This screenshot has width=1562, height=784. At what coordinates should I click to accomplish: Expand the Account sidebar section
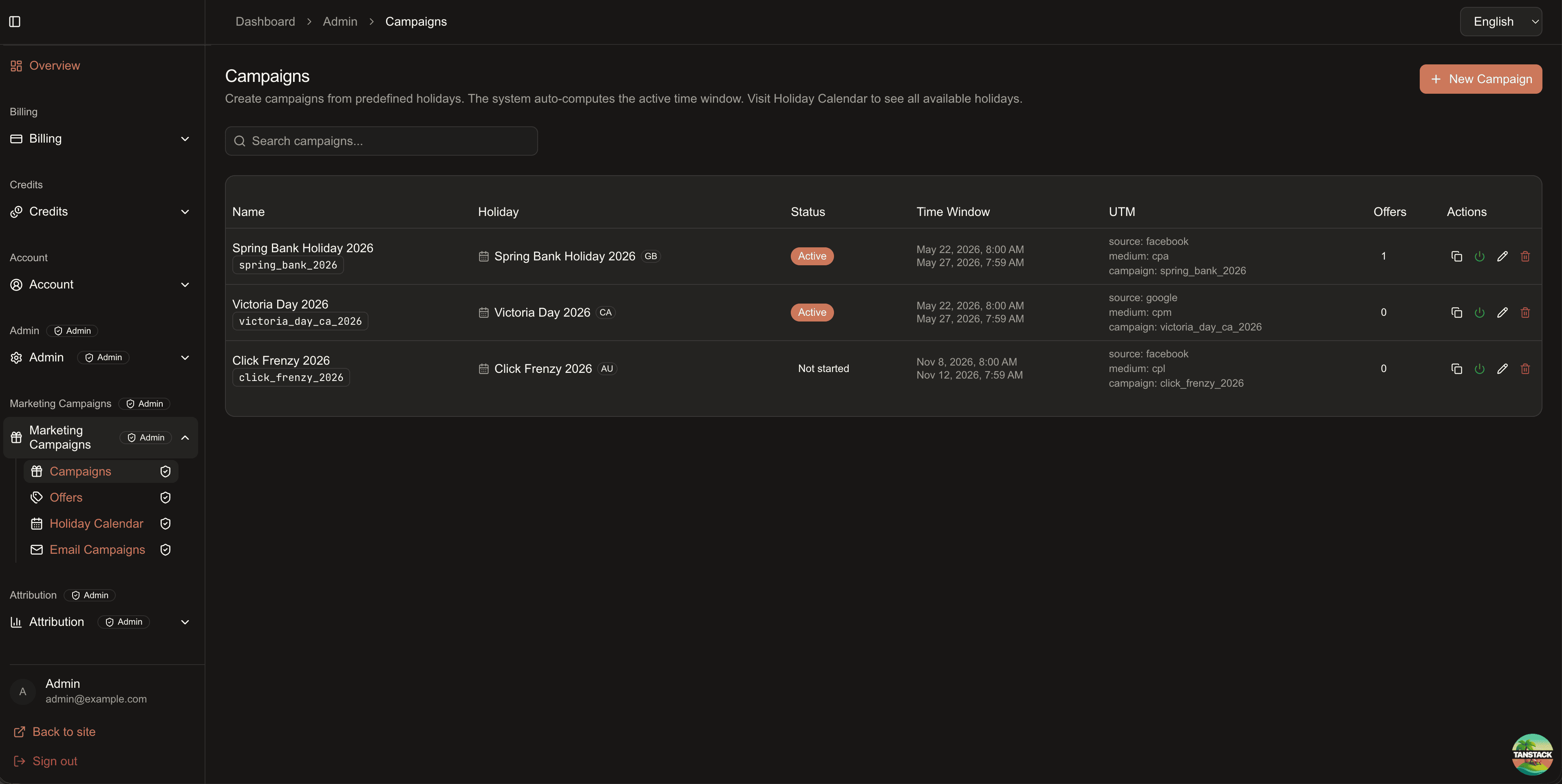point(100,284)
